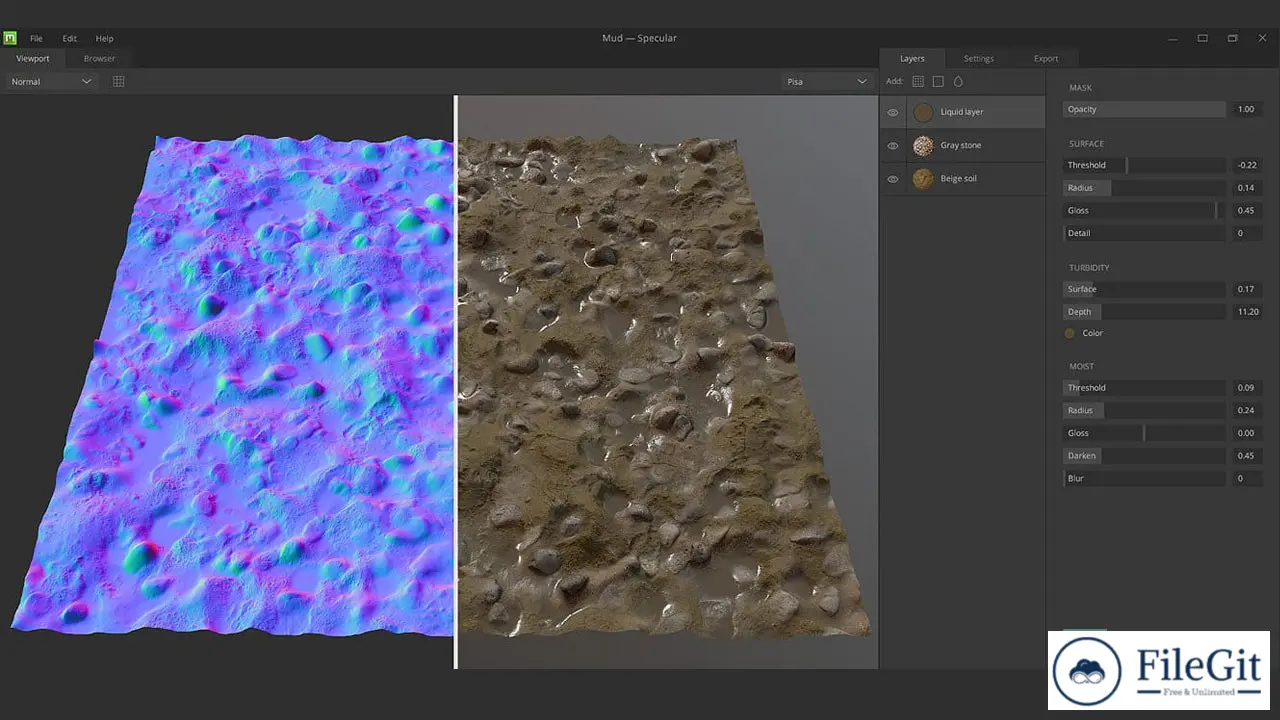Open the File menu
The height and width of the screenshot is (720, 1280).
[x=36, y=38]
